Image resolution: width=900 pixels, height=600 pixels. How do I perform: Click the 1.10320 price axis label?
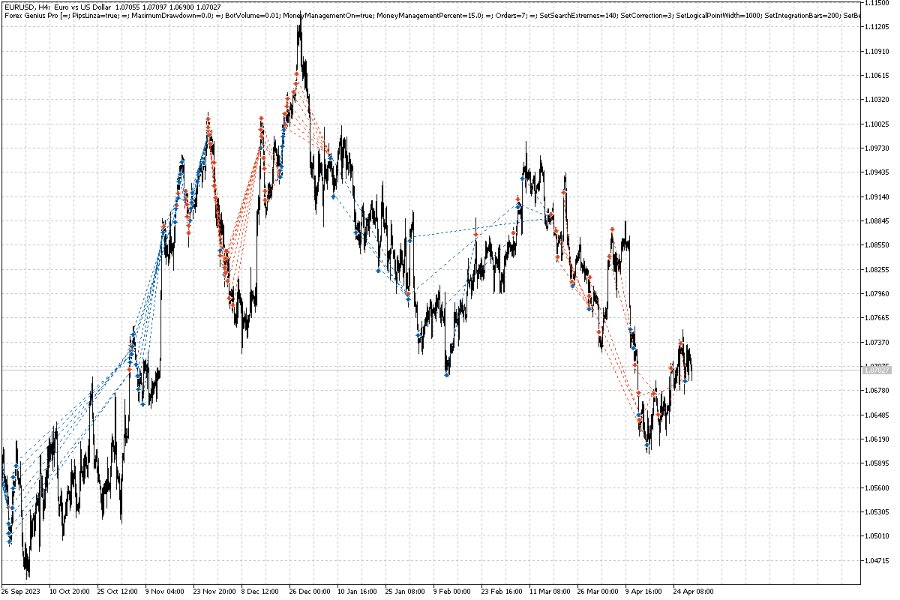876,100
